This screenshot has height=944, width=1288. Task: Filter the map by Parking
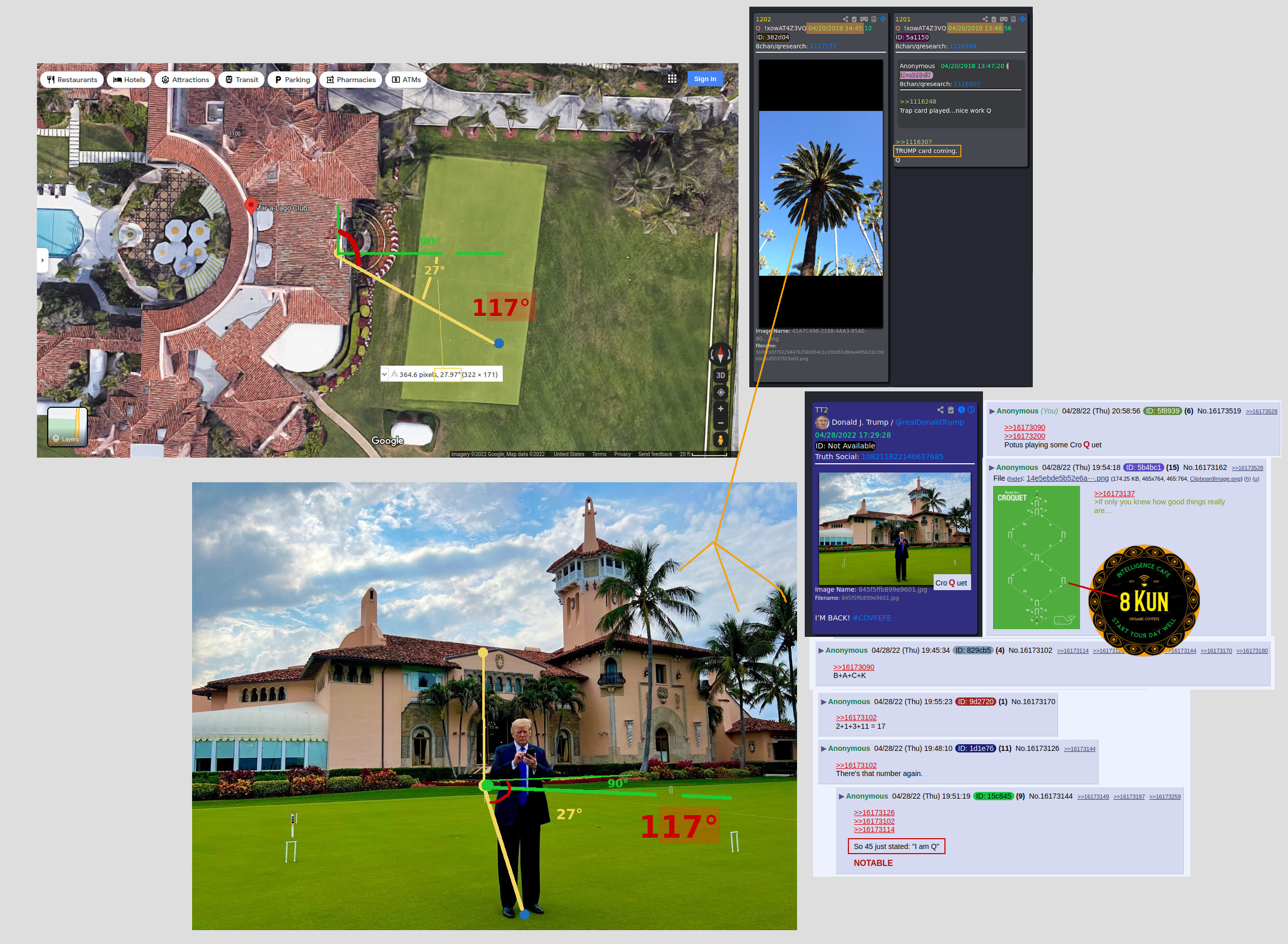pos(292,80)
